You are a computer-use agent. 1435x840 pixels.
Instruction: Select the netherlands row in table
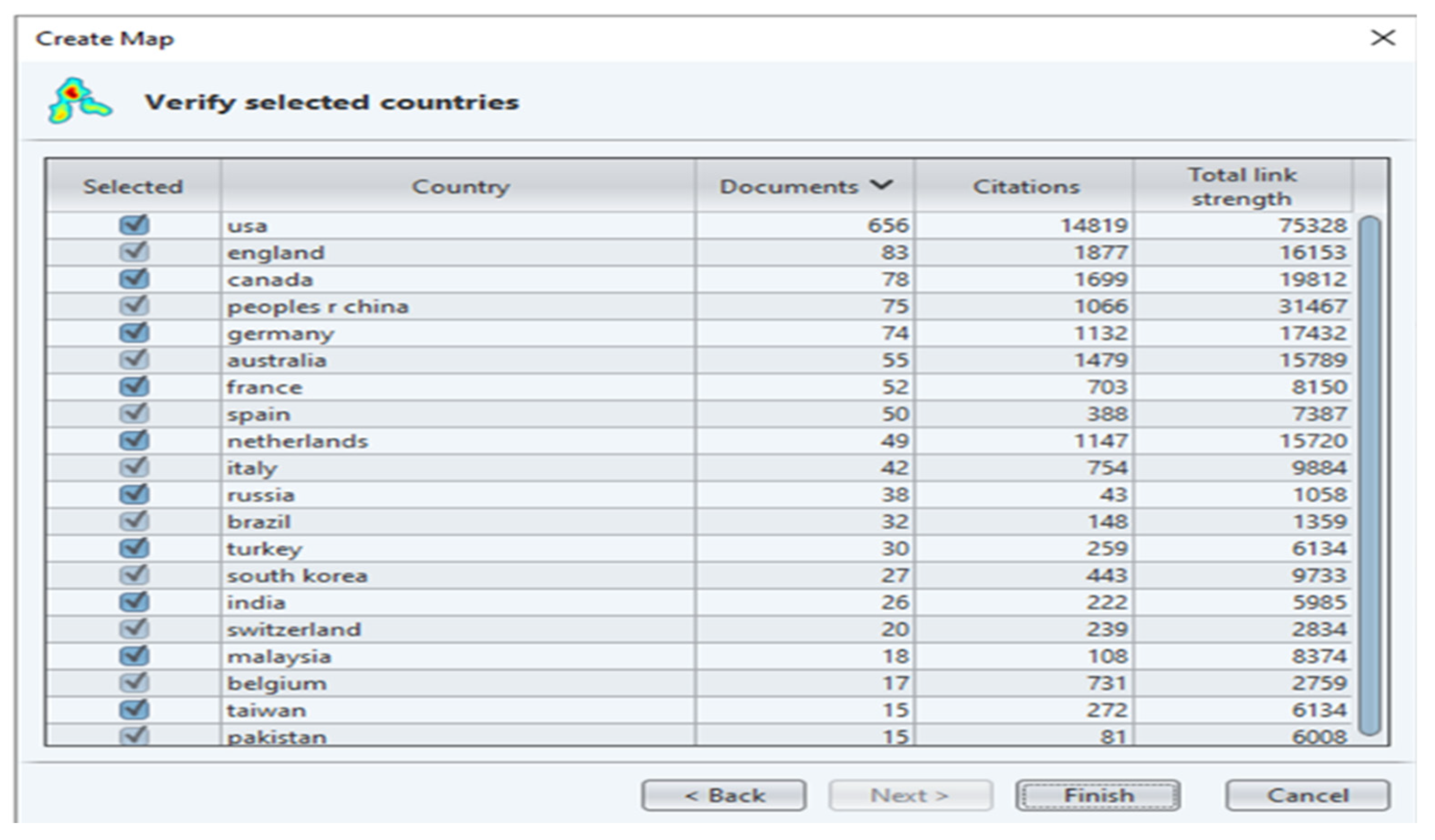pyautogui.click(x=297, y=441)
